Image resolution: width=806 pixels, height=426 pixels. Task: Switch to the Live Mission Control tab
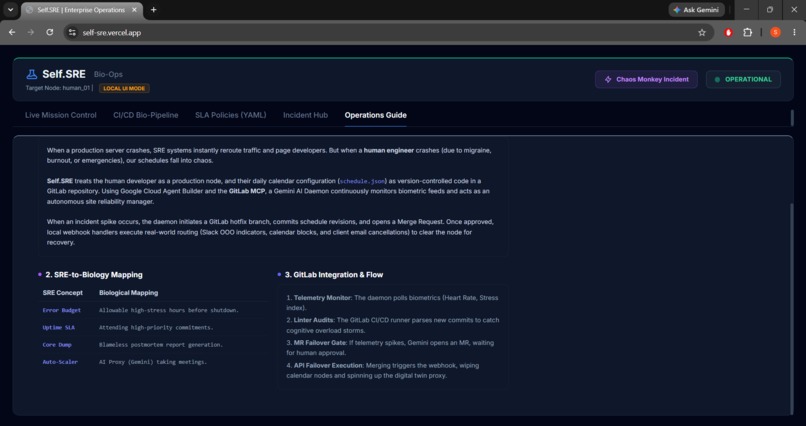(x=61, y=115)
